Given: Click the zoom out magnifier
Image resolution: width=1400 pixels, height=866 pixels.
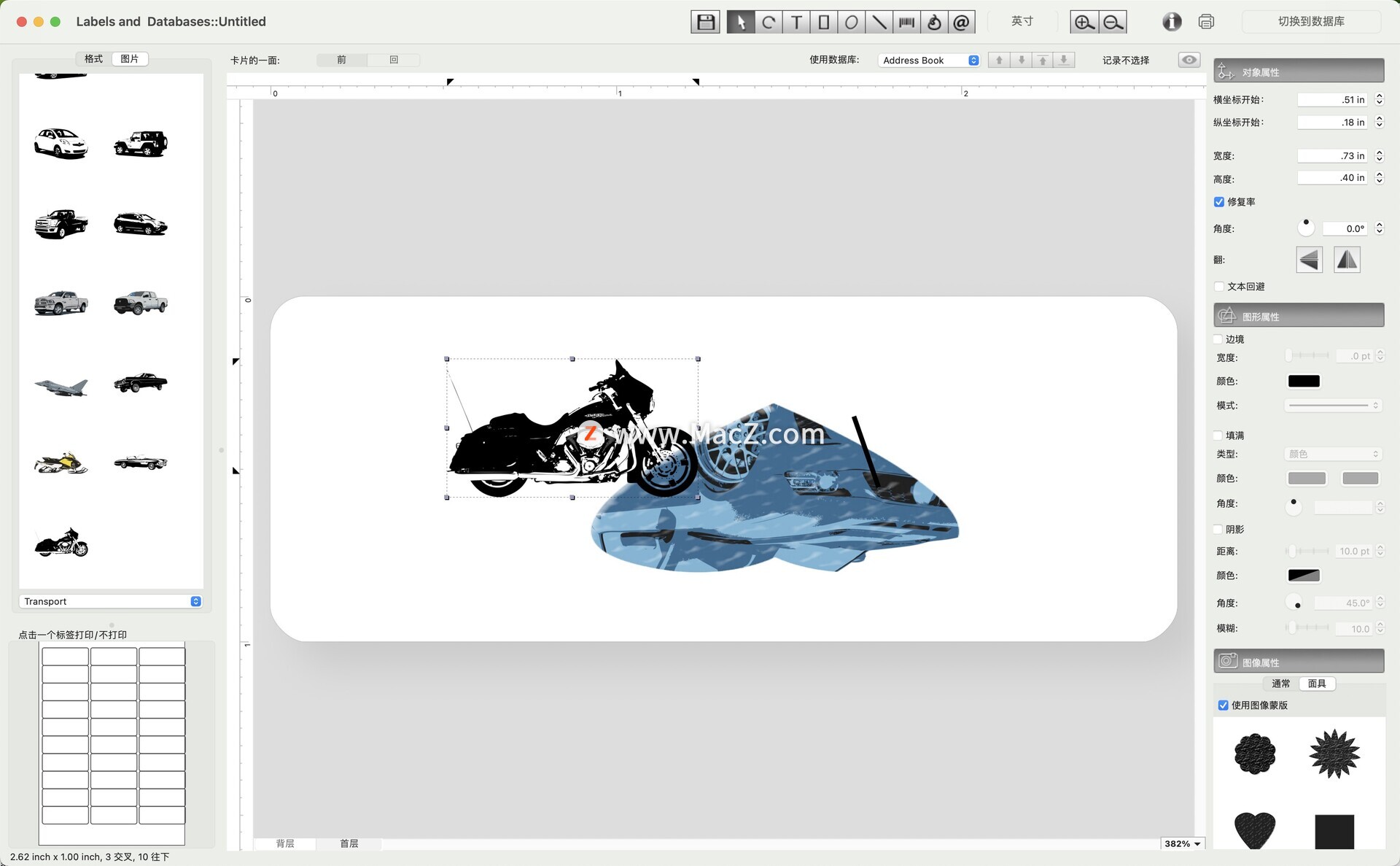Looking at the screenshot, I should (1113, 22).
